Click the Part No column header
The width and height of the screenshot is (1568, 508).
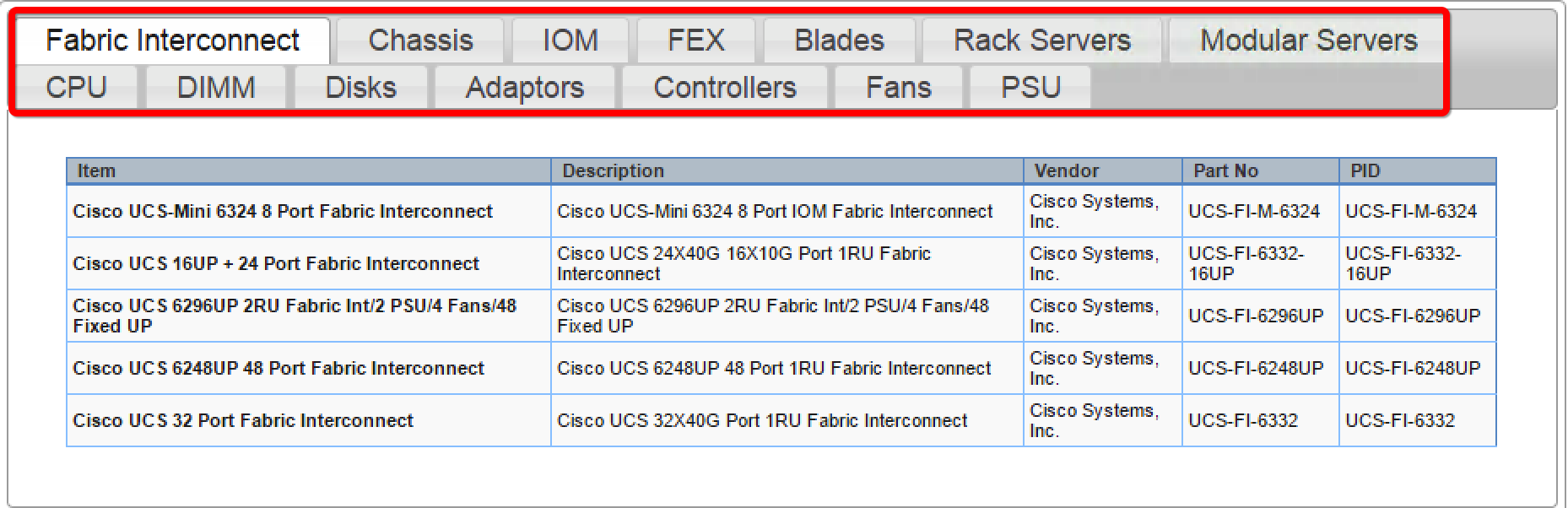1261,171
